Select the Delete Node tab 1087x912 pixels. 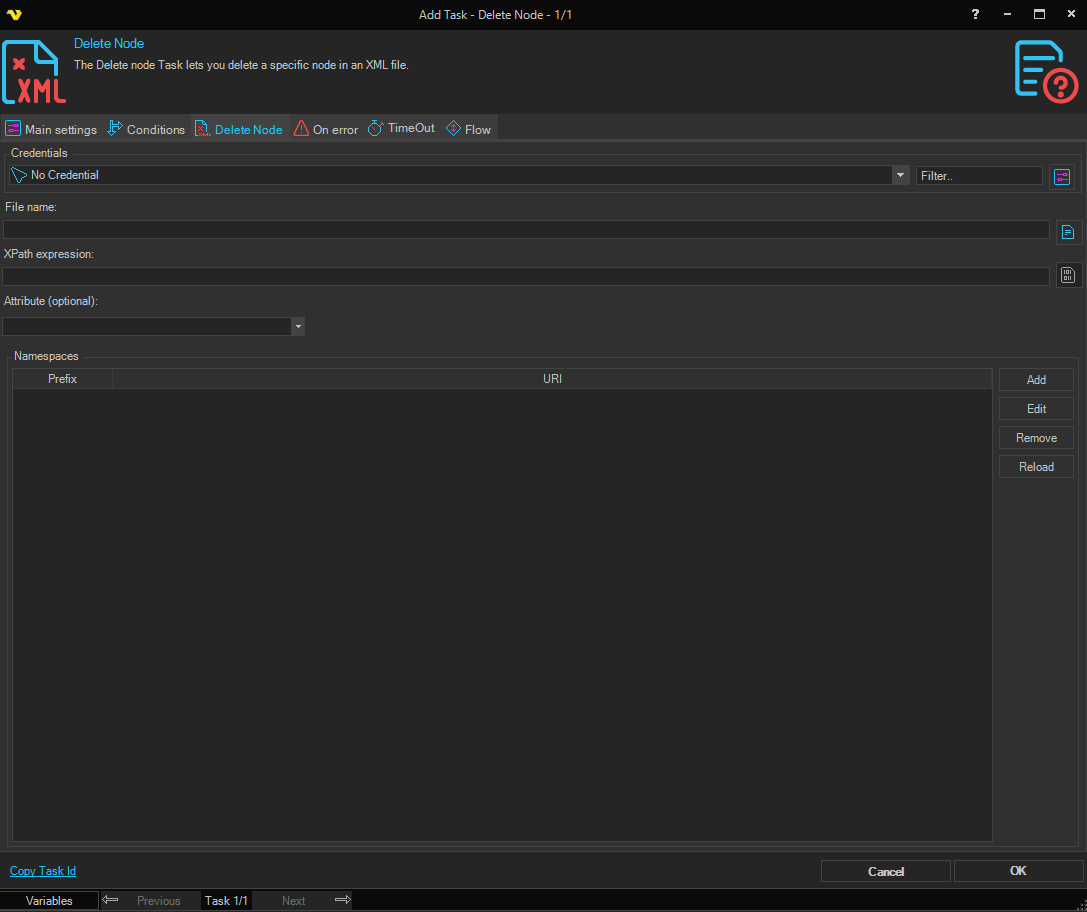(239, 129)
